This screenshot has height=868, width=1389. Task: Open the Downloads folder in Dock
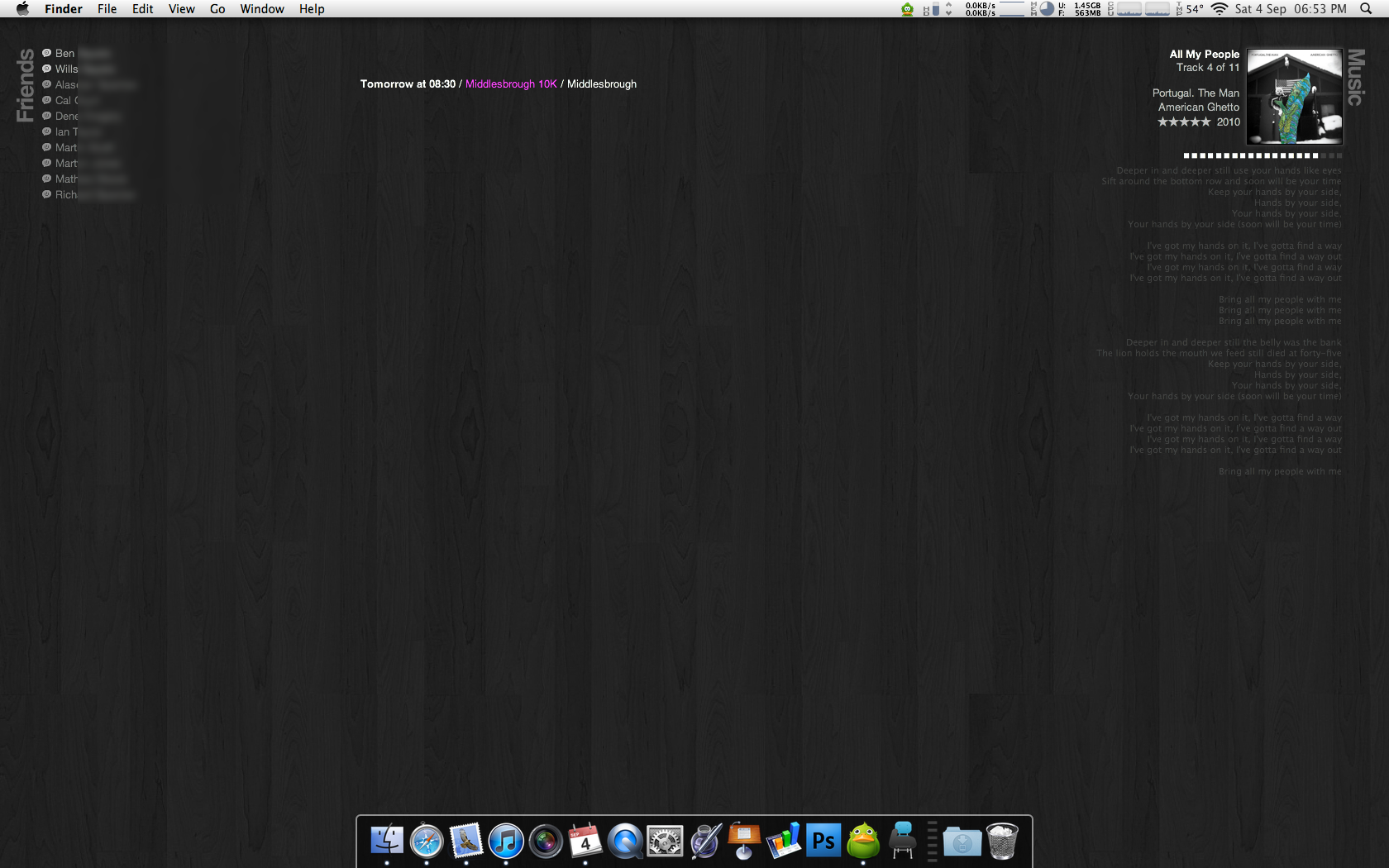962,842
